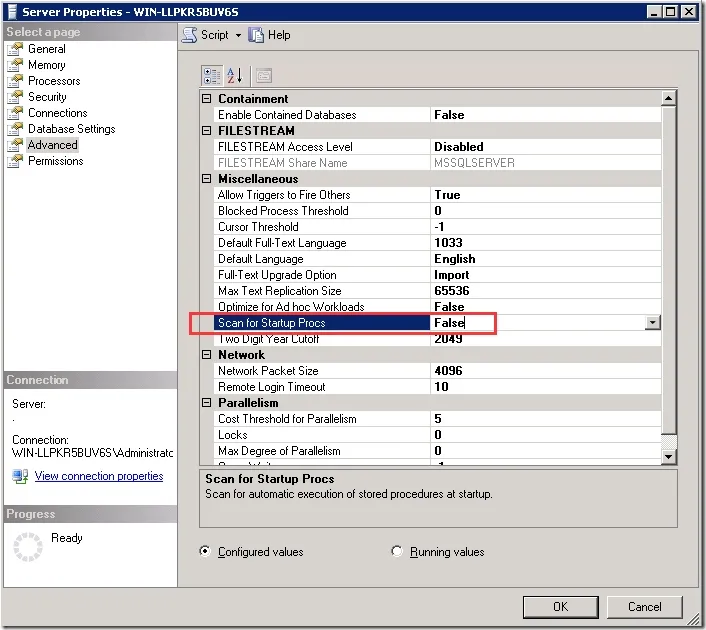The height and width of the screenshot is (630, 706).
Task: Click the server icon in the title bar
Action: click(12, 11)
